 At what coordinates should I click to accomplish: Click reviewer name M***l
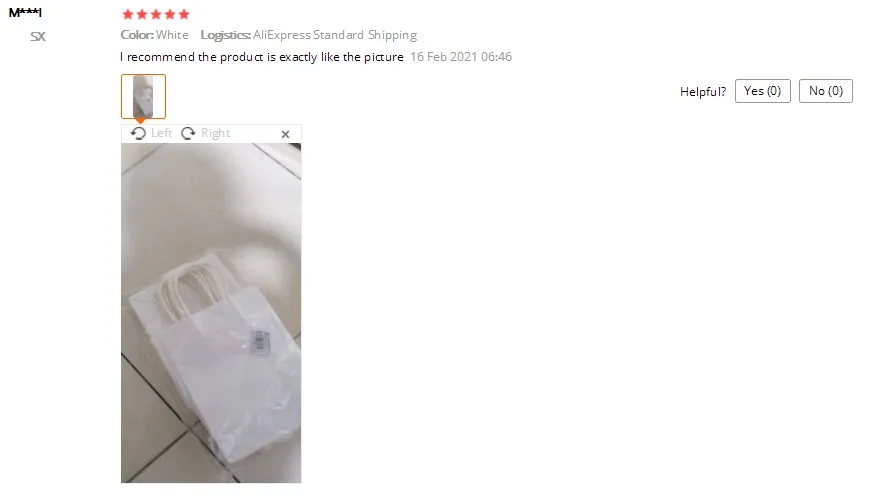click(x=25, y=12)
